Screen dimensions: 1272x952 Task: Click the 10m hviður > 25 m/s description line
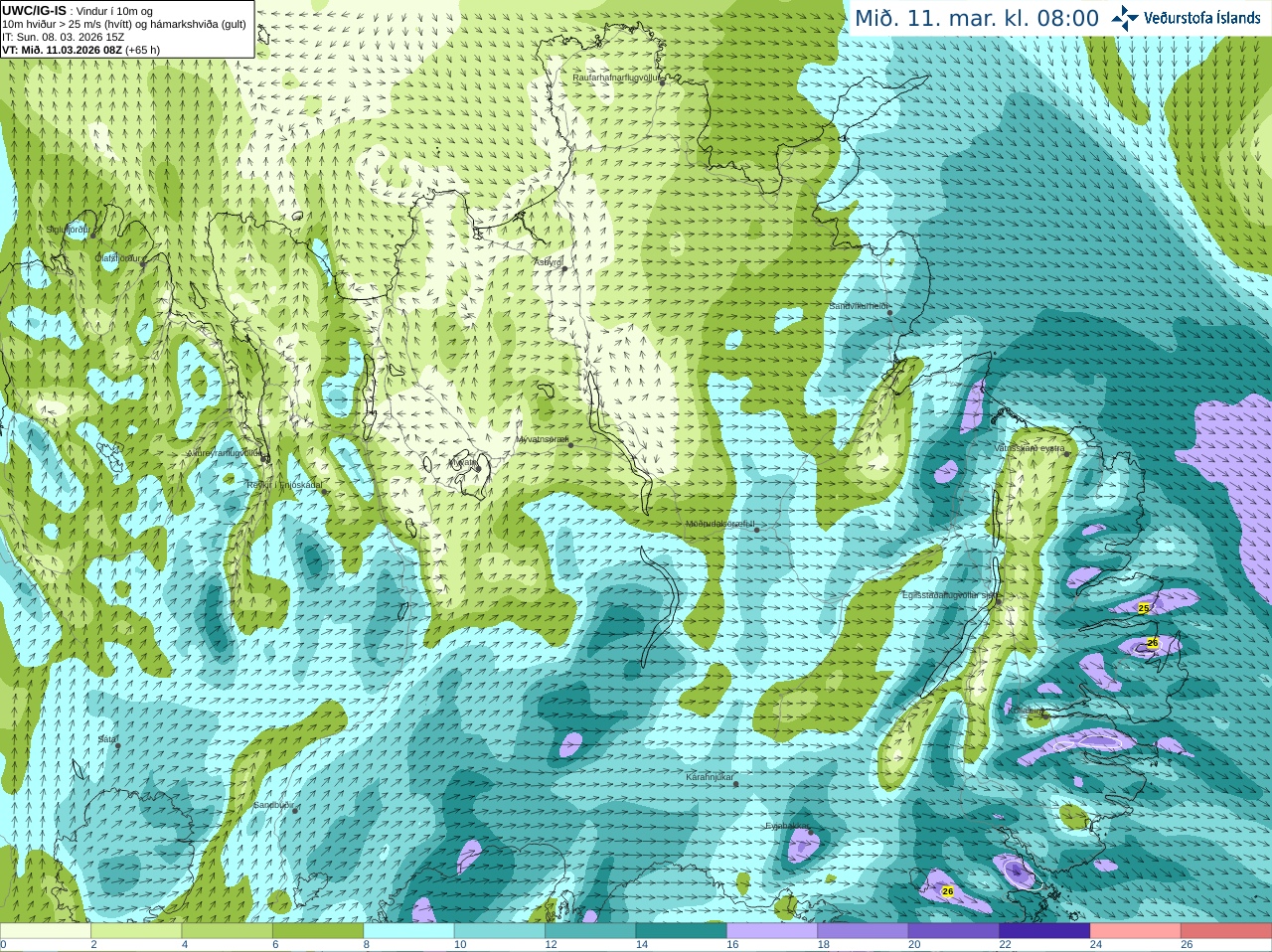[123, 23]
